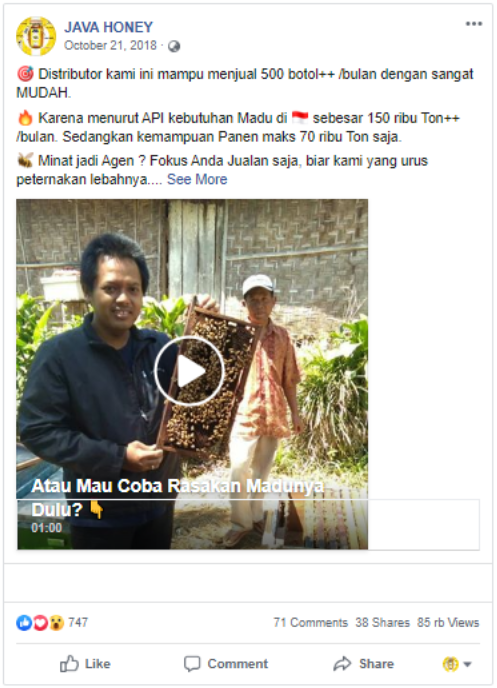Screen dimensions: 497x688
Task: View the 38 Shares list
Action: [382, 623]
